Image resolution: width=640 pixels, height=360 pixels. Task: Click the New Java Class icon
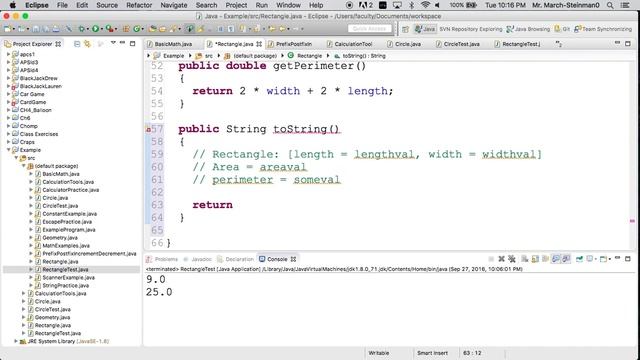138,29
